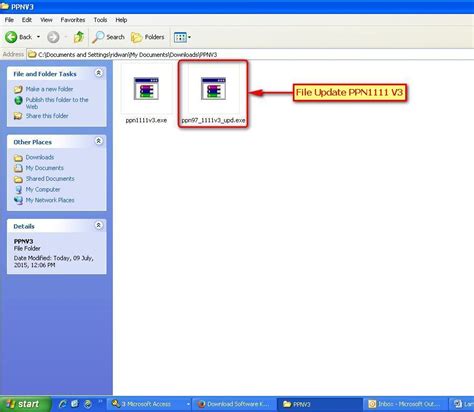Image resolution: width=474 pixels, height=412 pixels.
Task: Click the Shared Documents folder icon
Action: [18, 179]
